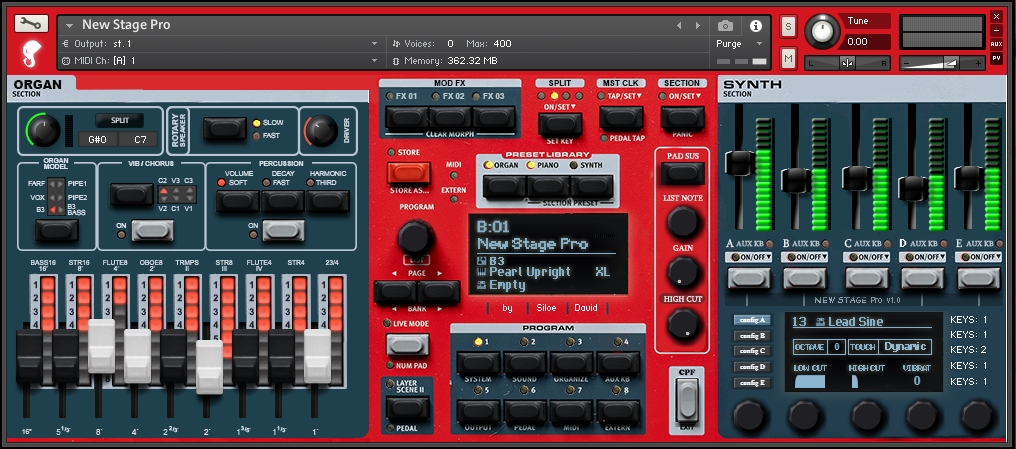
Task: Open the instrument name dropdown arrow
Action: [69, 26]
